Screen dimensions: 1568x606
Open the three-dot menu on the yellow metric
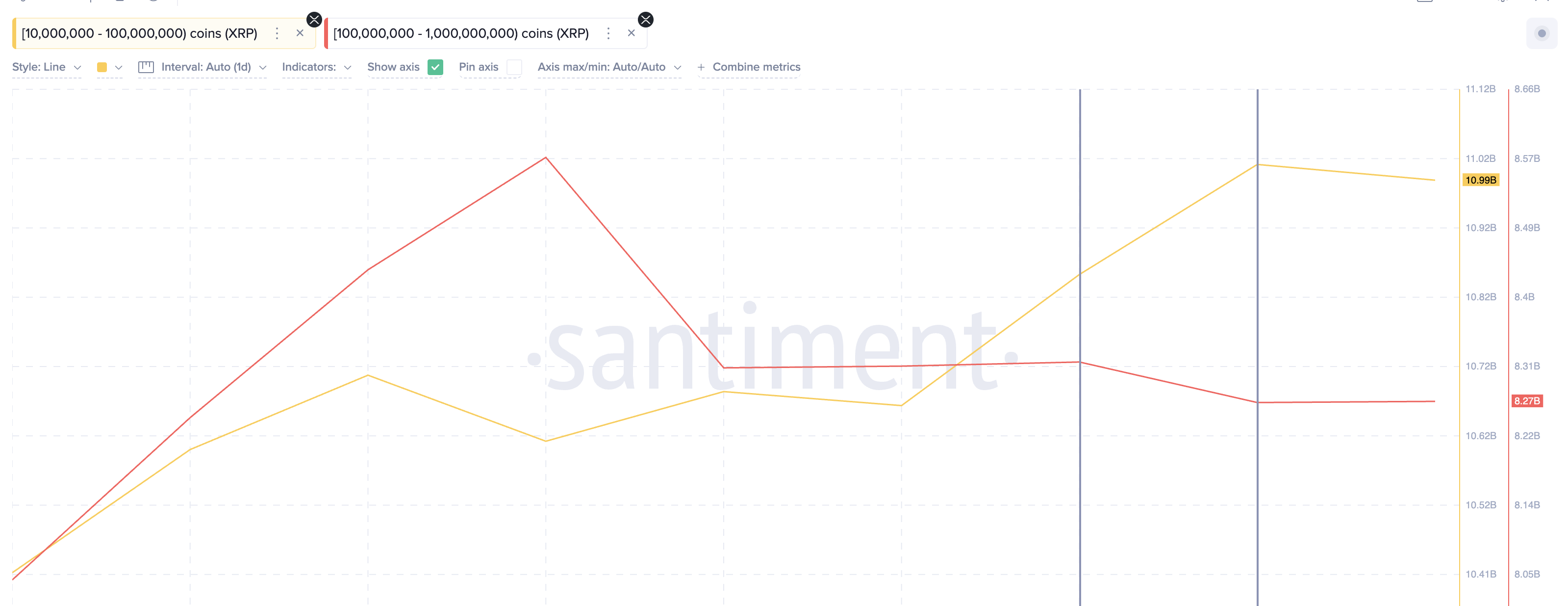click(277, 33)
